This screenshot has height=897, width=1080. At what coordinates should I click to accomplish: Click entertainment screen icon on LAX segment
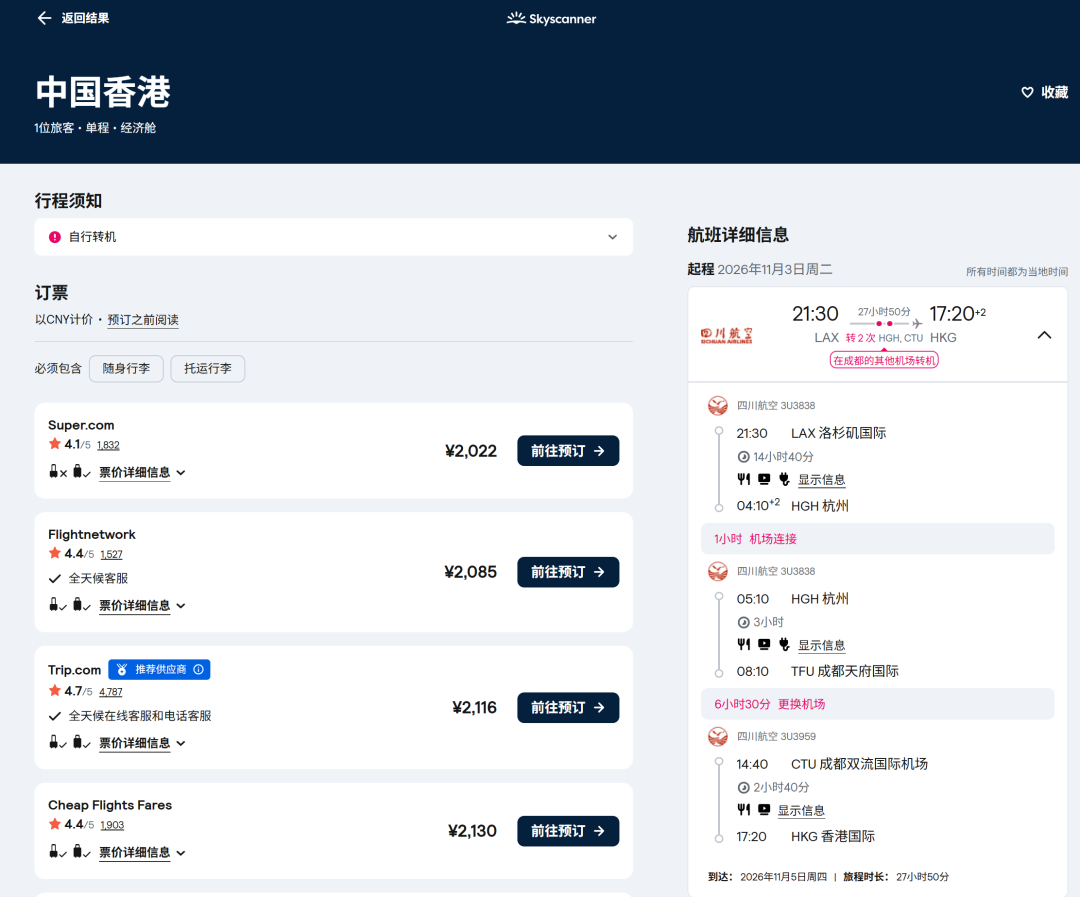point(764,479)
